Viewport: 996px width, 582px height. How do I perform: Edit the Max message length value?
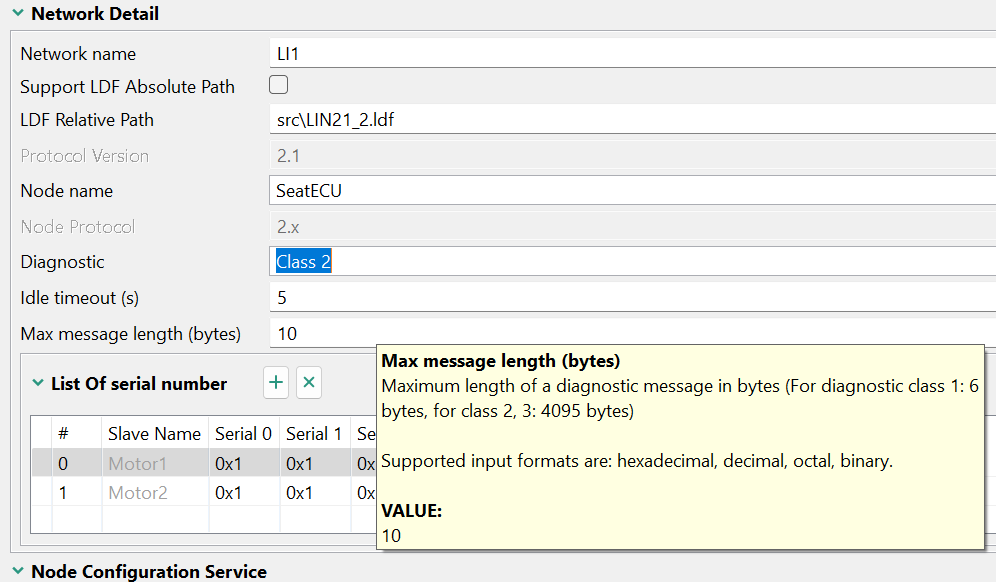tap(633, 334)
